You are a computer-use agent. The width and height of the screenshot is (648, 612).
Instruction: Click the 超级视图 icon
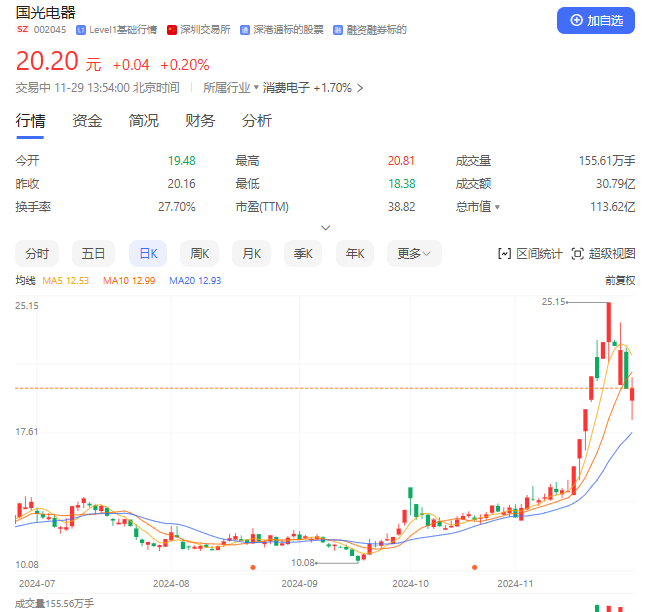tap(577, 254)
